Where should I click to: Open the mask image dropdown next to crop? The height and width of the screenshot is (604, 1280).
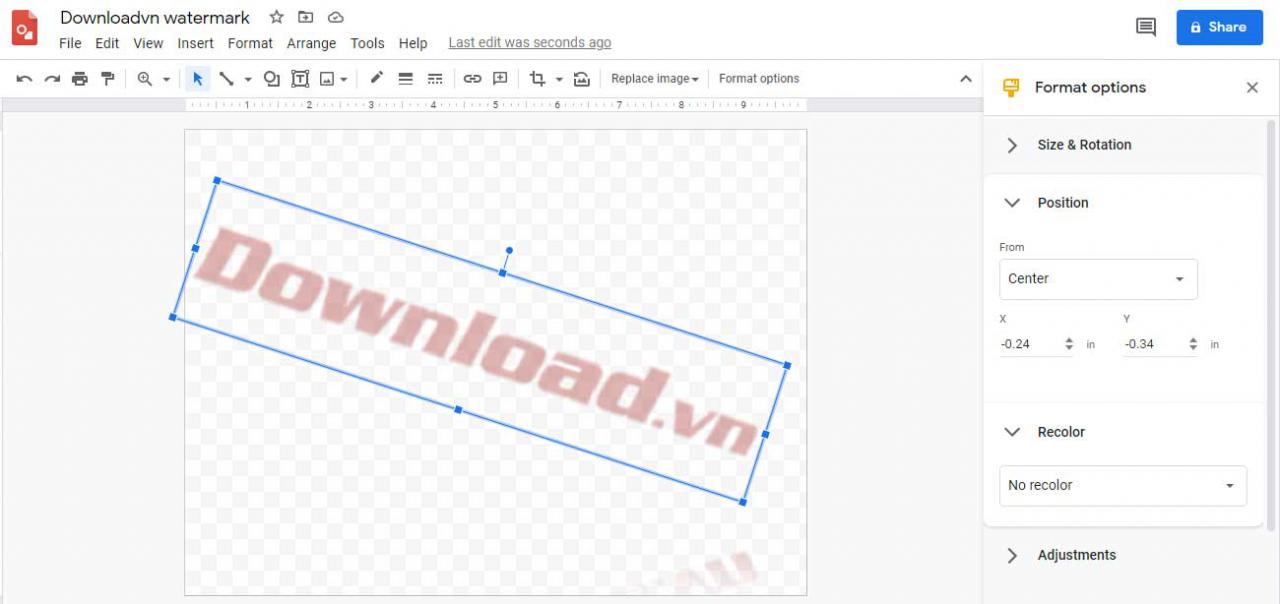coord(559,79)
